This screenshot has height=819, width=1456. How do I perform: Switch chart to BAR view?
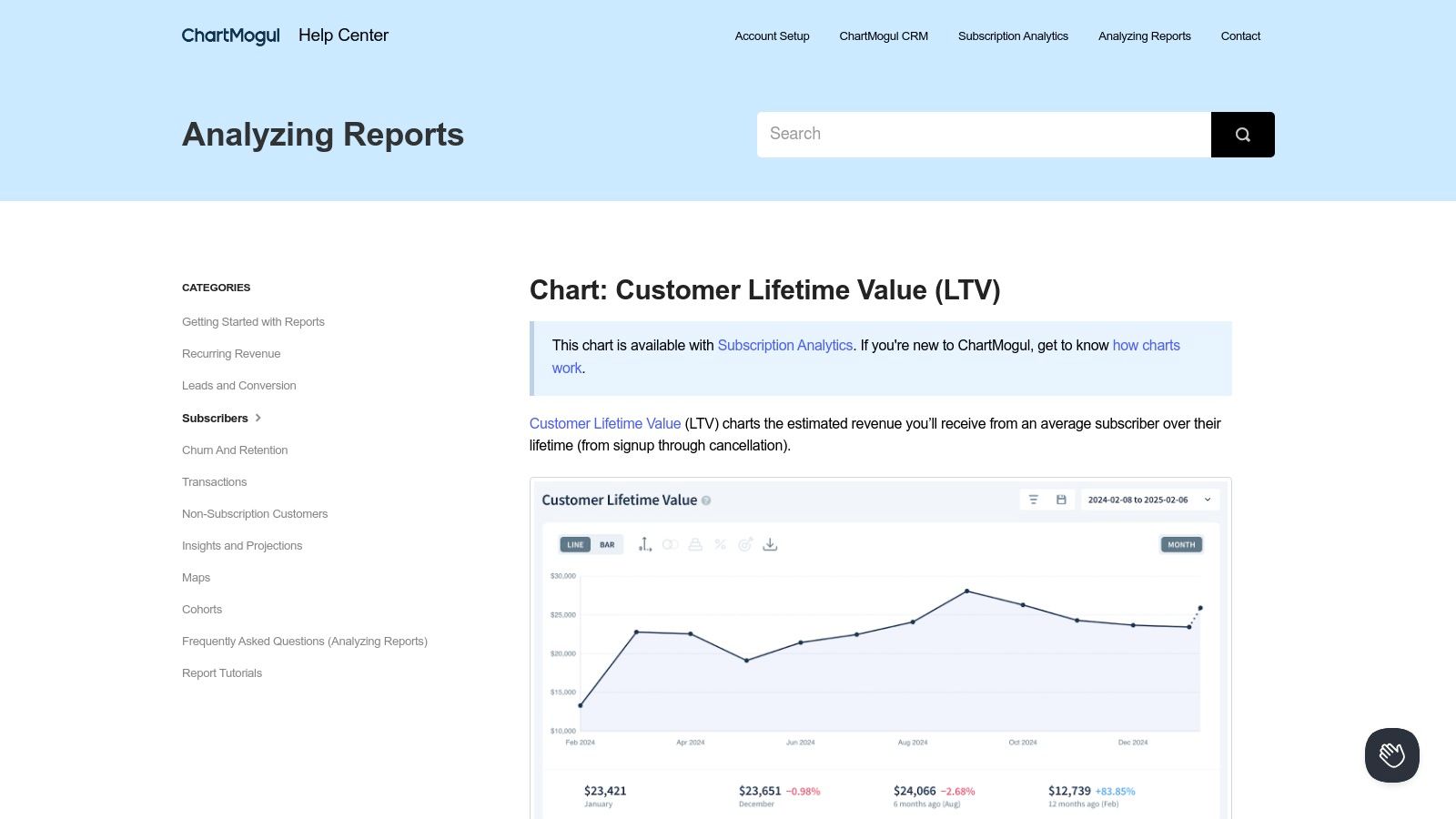click(605, 544)
